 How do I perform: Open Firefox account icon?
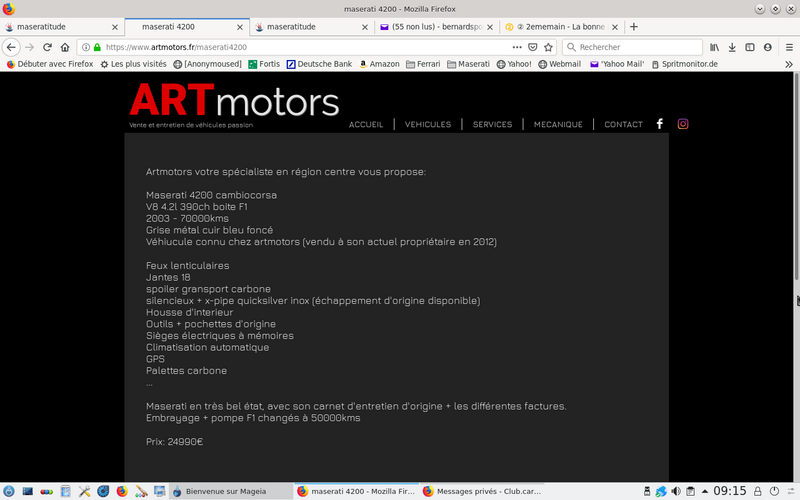[767, 47]
